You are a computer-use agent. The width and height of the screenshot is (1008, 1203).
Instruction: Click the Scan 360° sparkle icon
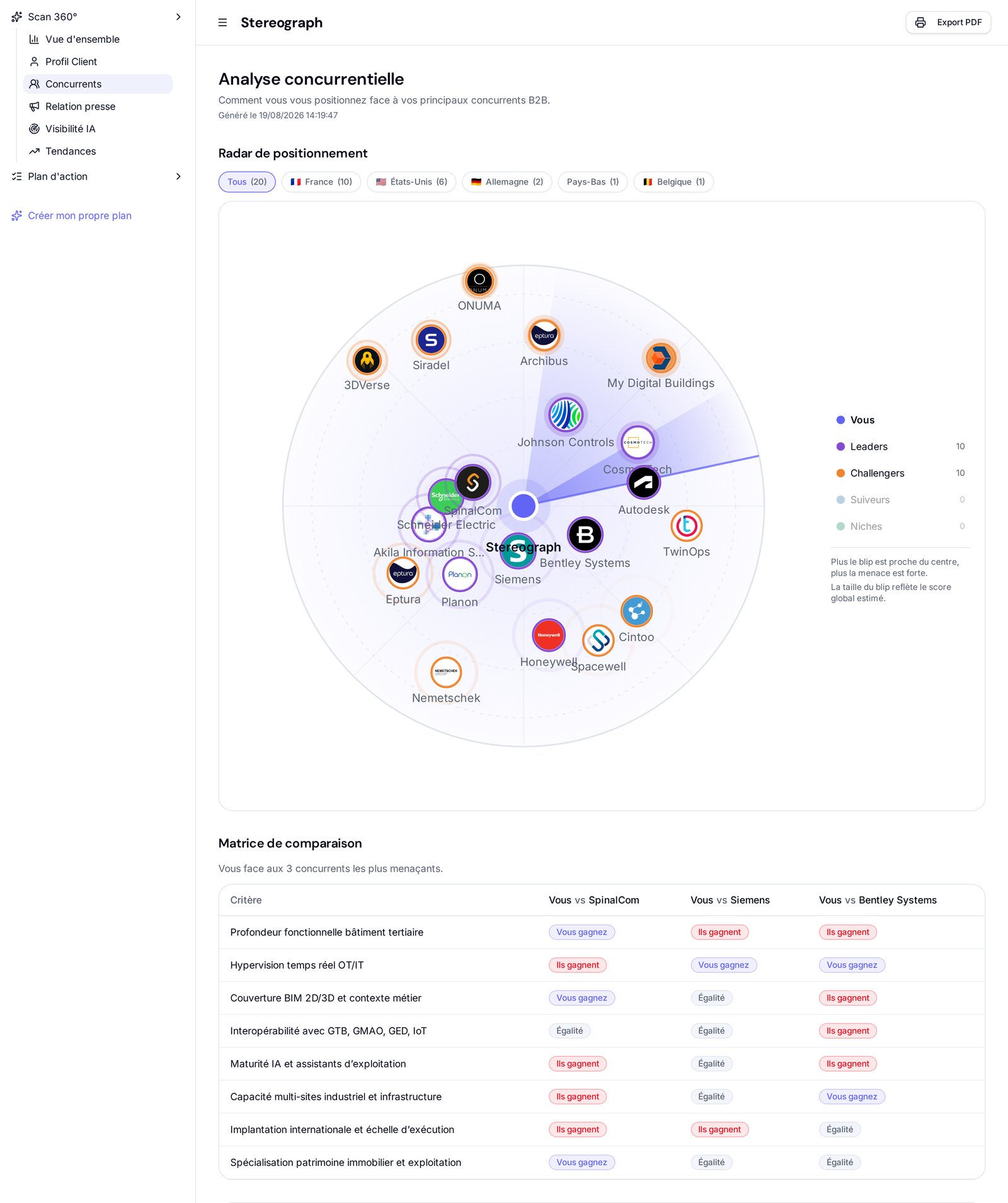click(x=17, y=17)
